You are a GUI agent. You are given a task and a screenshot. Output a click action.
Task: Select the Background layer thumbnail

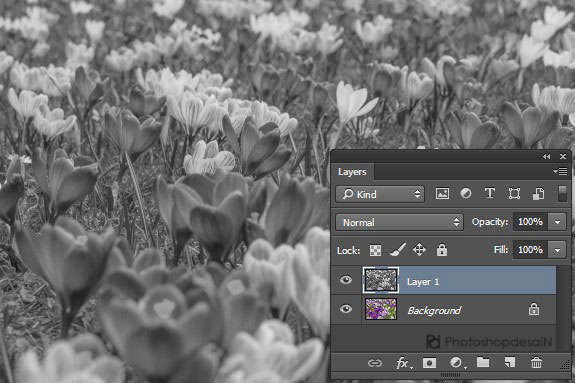pos(381,309)
